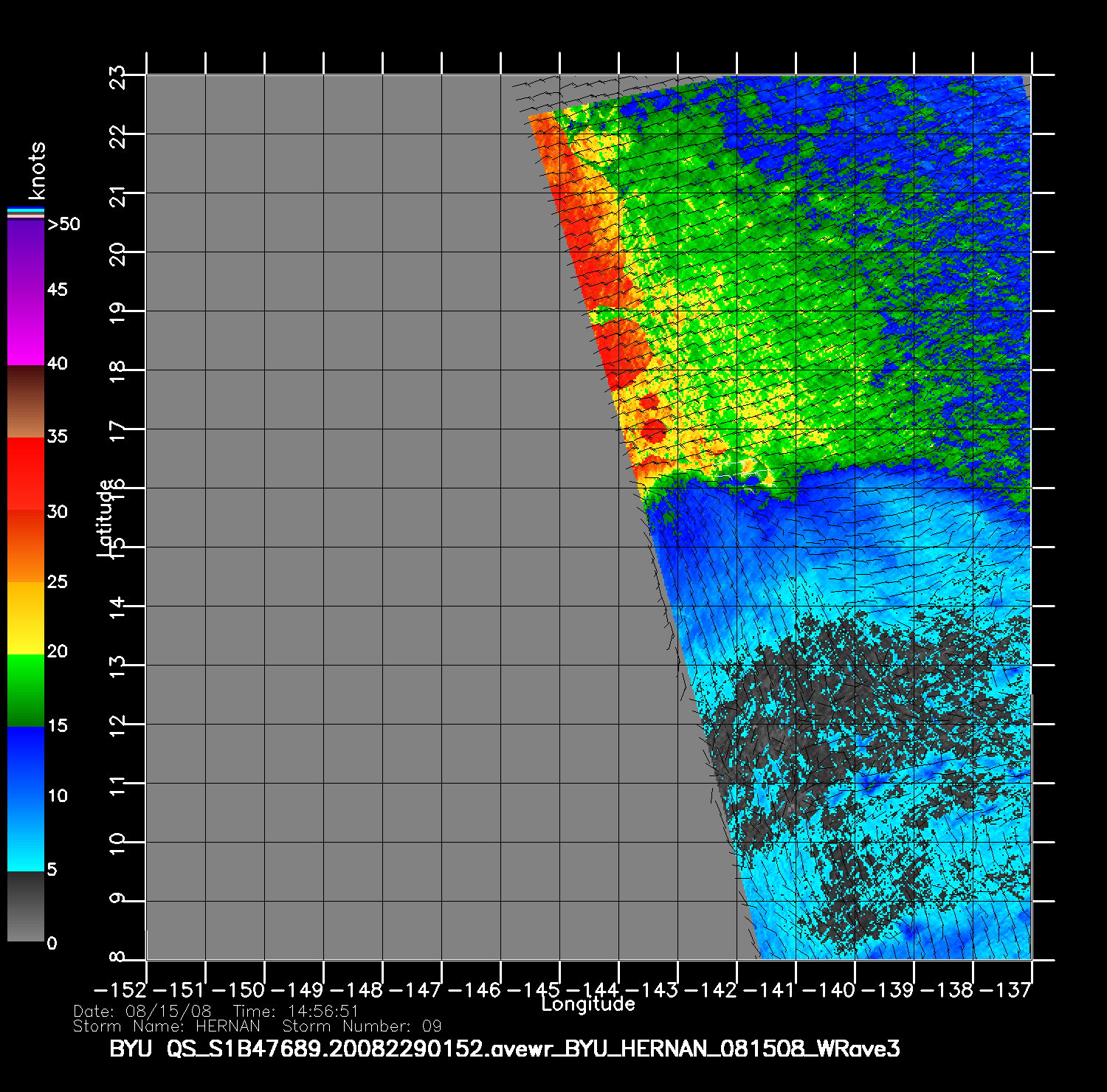The width and height of the screenshot is (1107, 1092).
Task: Click the 23 latitude tick label
Action: (x=117, y=77)
